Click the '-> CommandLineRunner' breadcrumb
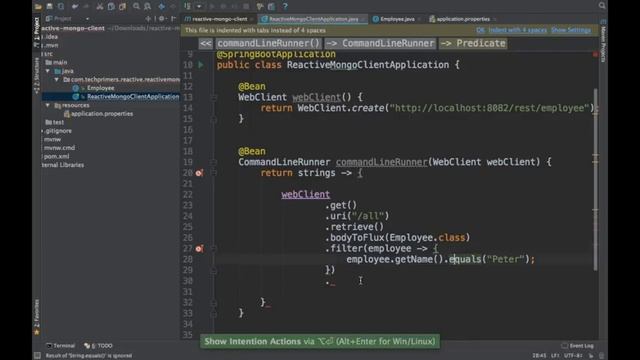Viewport: 640px width, 360px height. 380,43
